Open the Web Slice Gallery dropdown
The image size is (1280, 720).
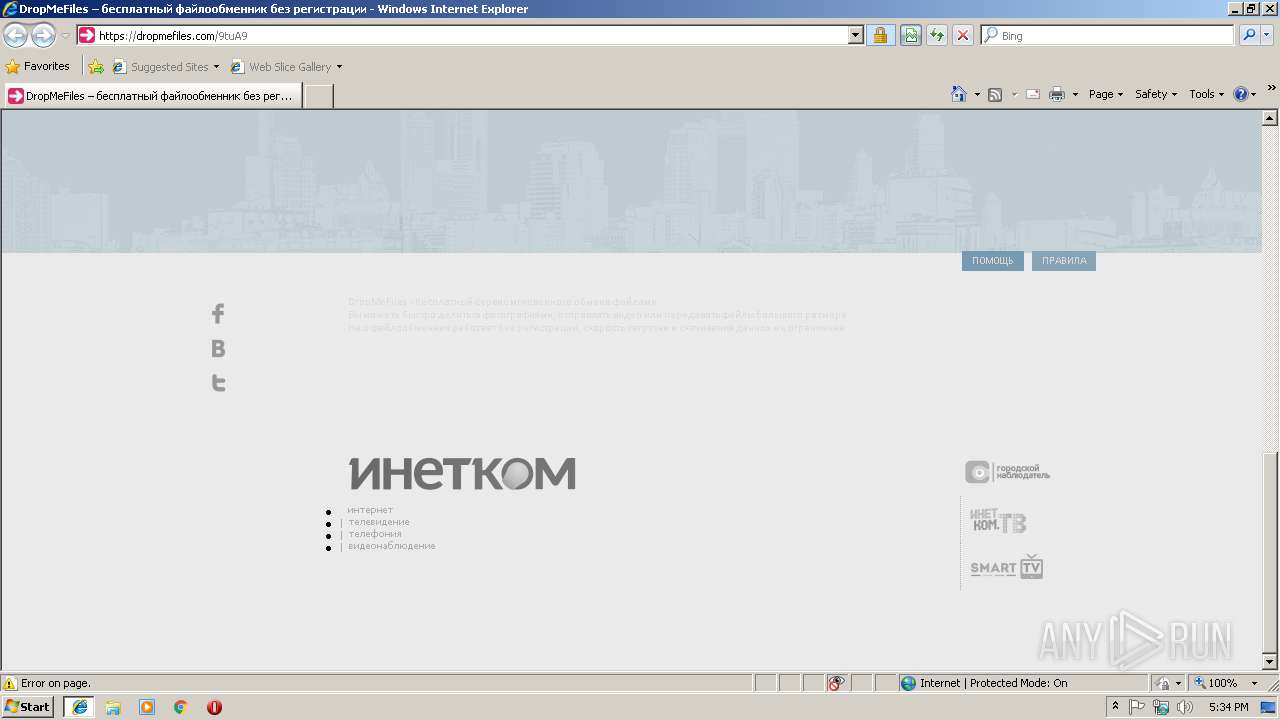point(339,67)
